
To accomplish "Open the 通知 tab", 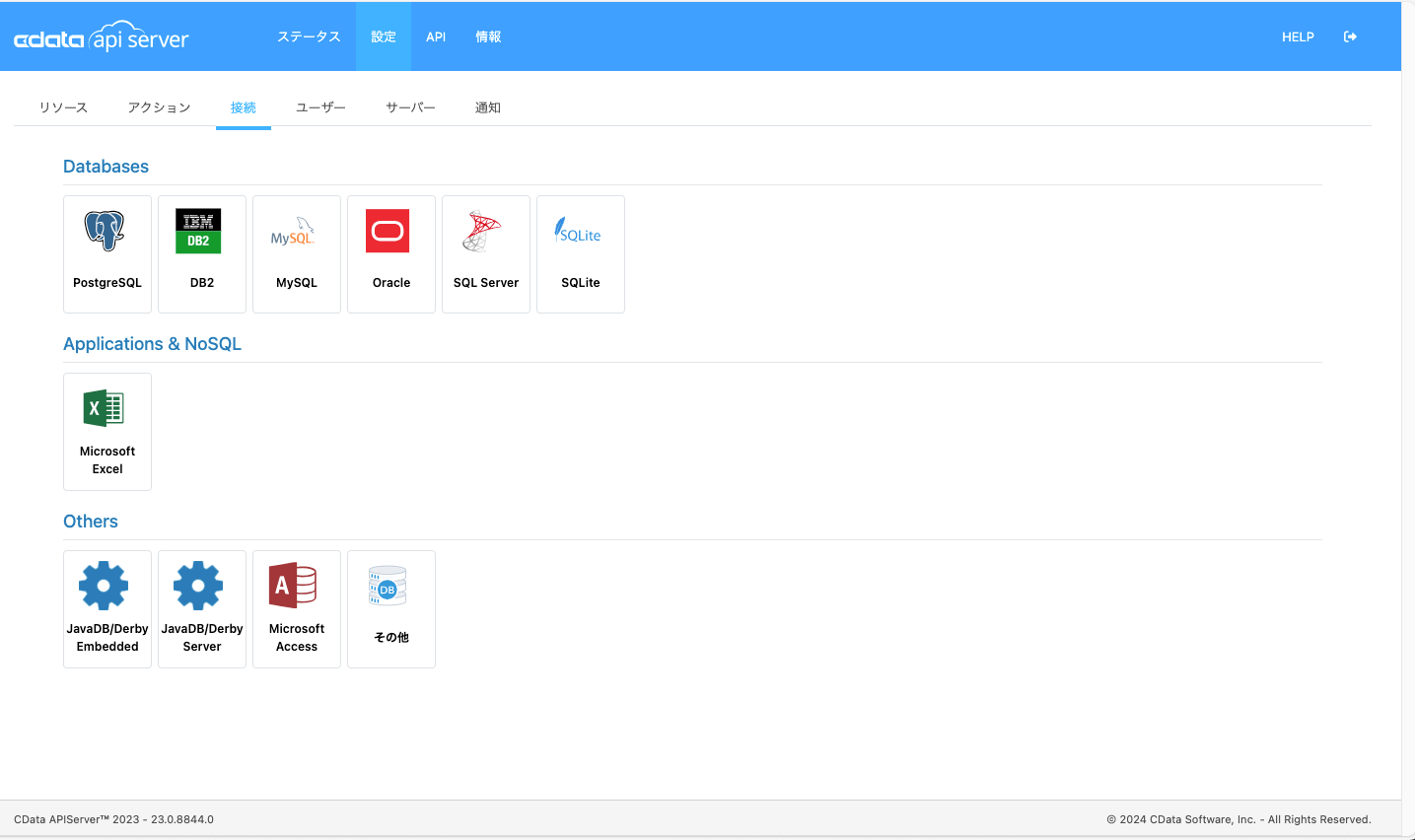I will click(x=488, y=107).
